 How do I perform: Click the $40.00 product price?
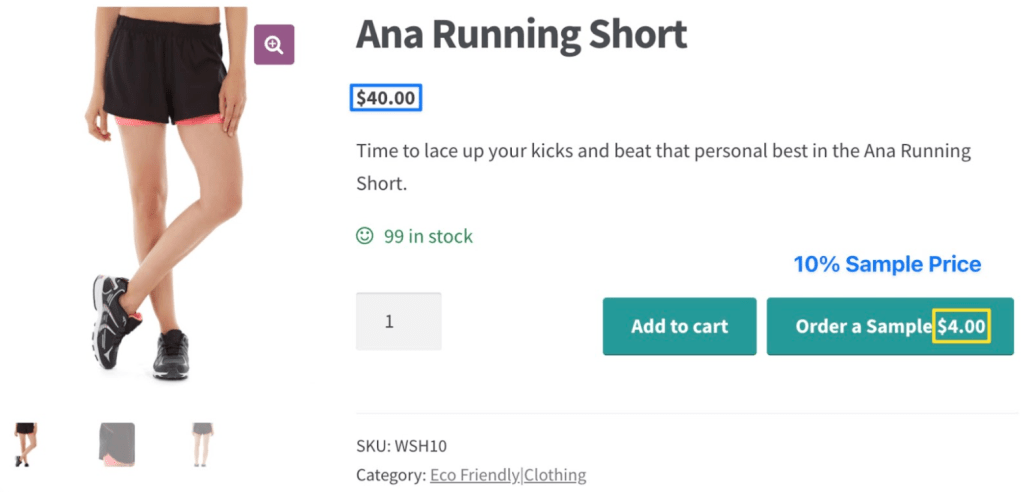[x=386, y=98]
